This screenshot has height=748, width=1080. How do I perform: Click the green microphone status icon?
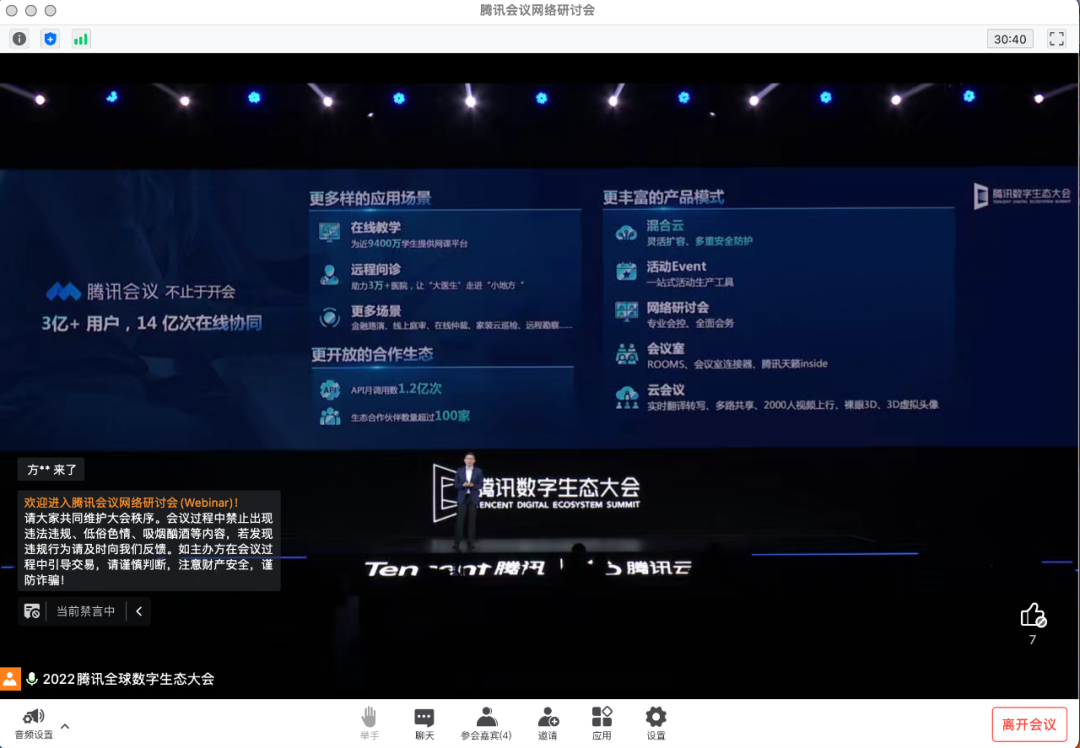(32, 678)
